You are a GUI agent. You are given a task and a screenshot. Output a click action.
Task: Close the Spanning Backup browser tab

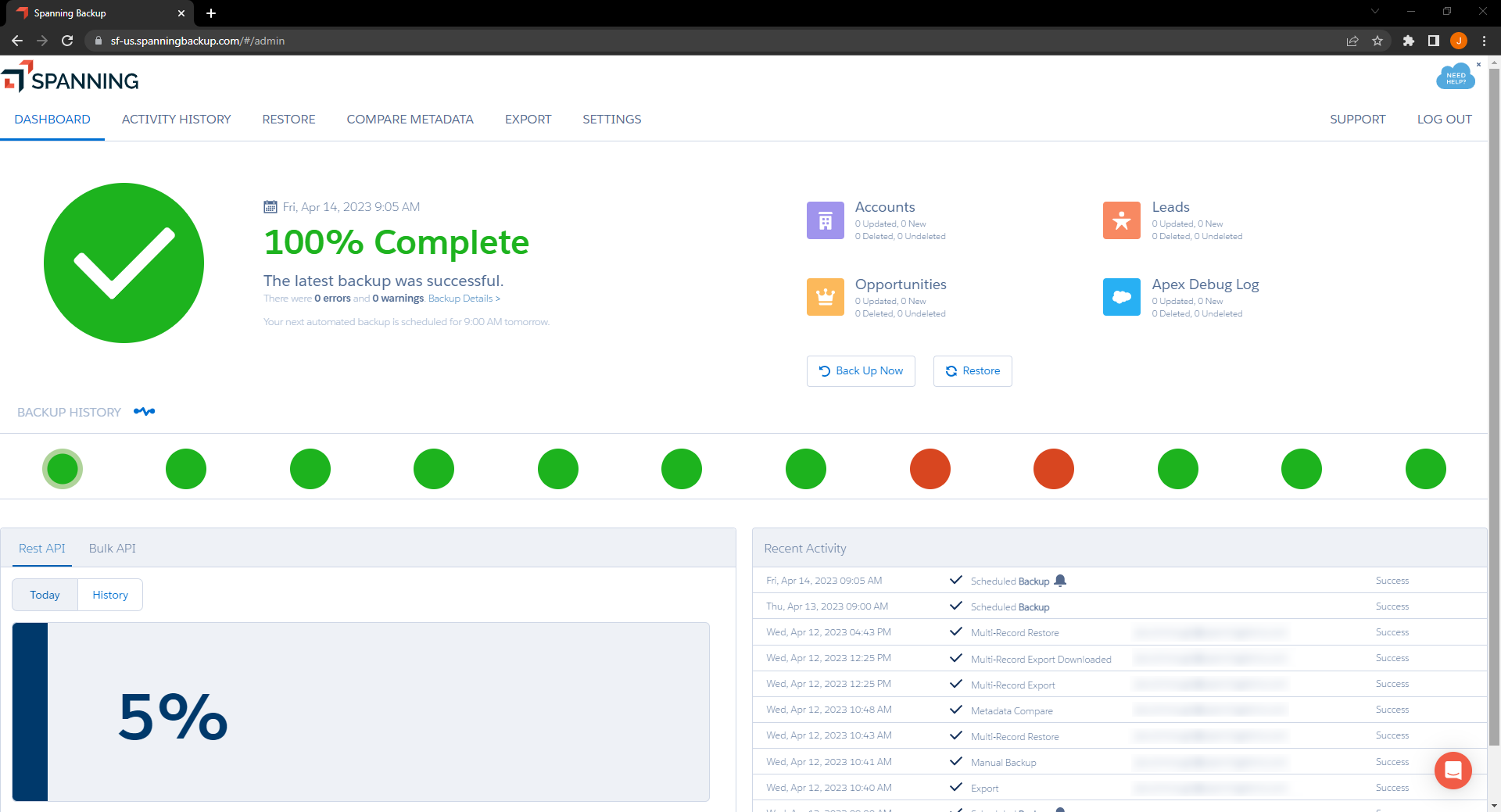click(x=181, y=13)
